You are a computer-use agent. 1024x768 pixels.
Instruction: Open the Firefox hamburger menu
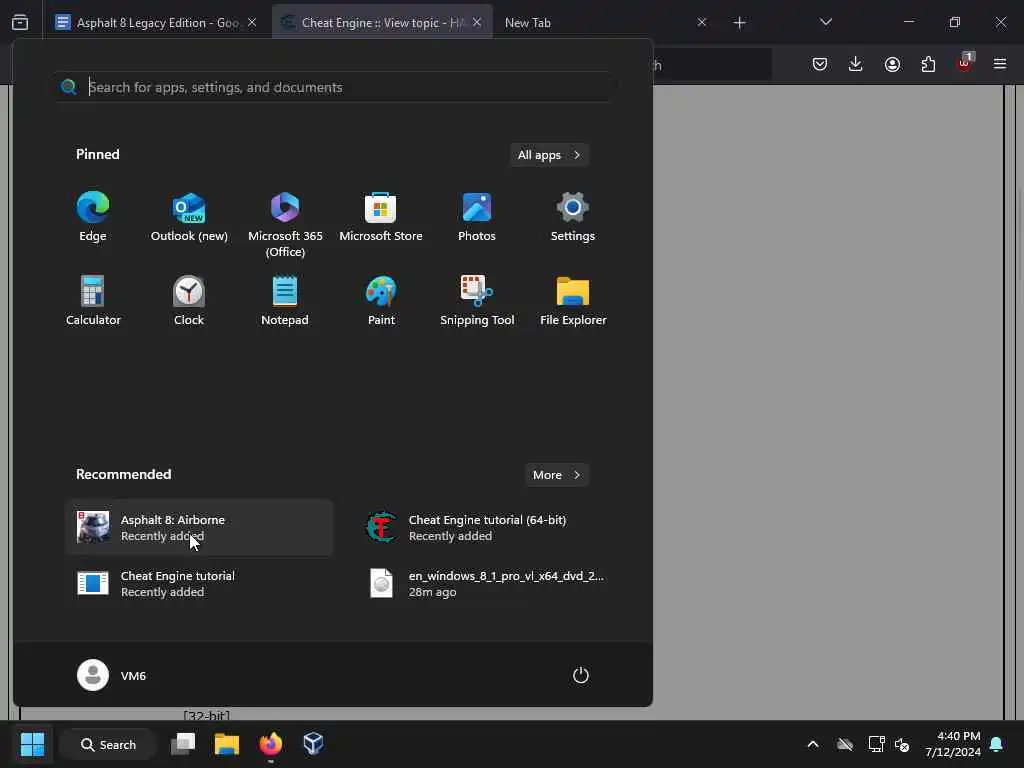[x=1000, y=64]
